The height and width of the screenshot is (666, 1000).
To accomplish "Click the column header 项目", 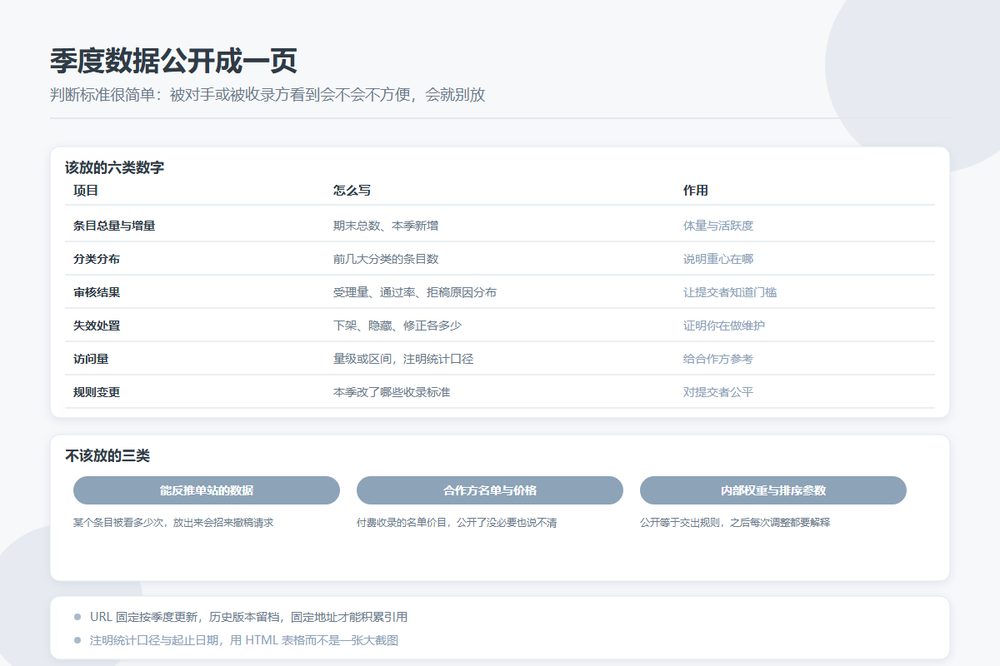I will (x=85, y=191).
